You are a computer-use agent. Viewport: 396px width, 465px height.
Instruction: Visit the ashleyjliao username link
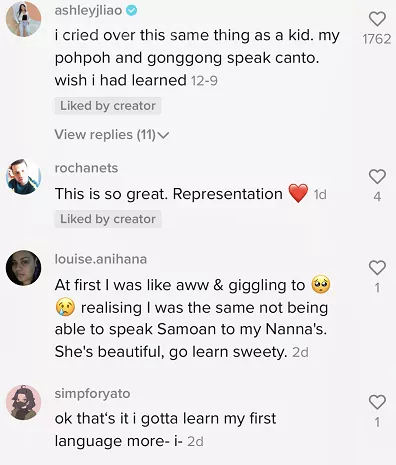88,10
